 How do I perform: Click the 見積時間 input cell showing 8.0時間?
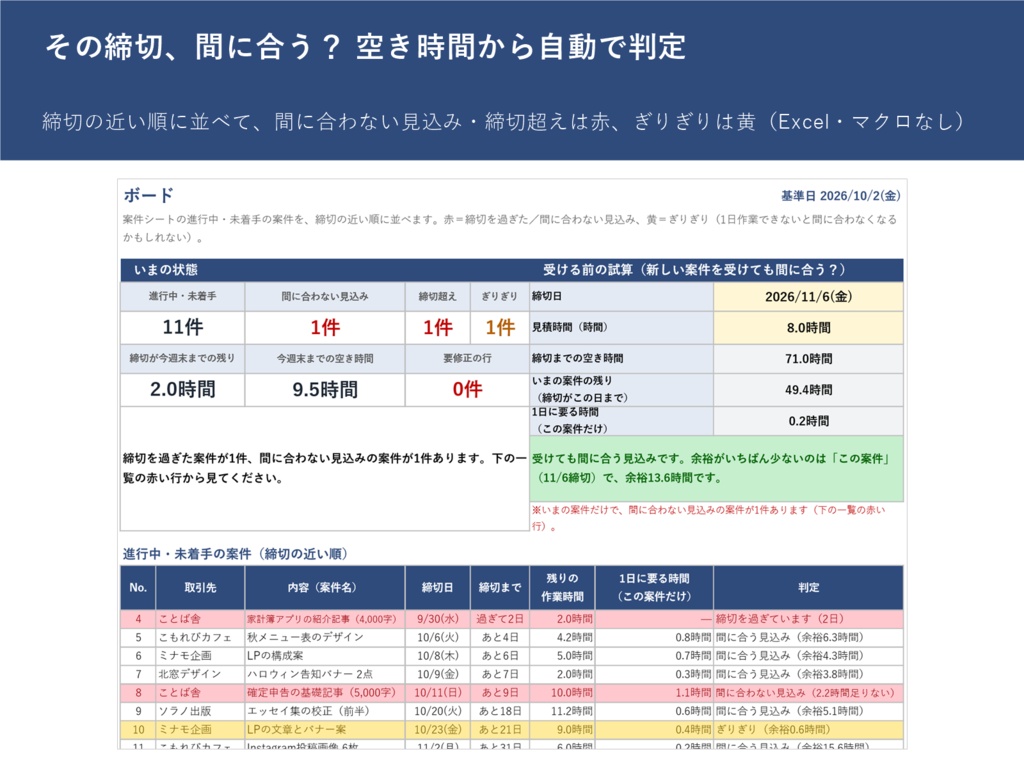pyautogui.click(x=808, y=328)
